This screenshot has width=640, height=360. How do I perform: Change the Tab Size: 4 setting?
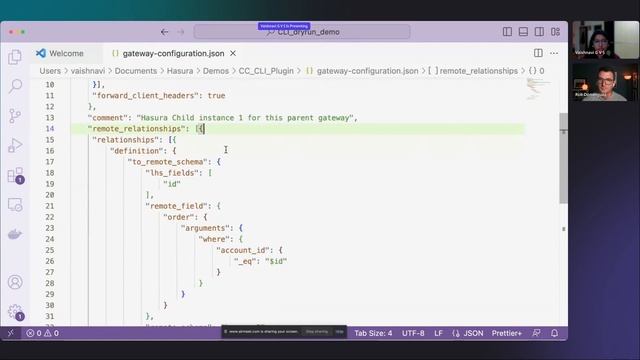(373, 333)
